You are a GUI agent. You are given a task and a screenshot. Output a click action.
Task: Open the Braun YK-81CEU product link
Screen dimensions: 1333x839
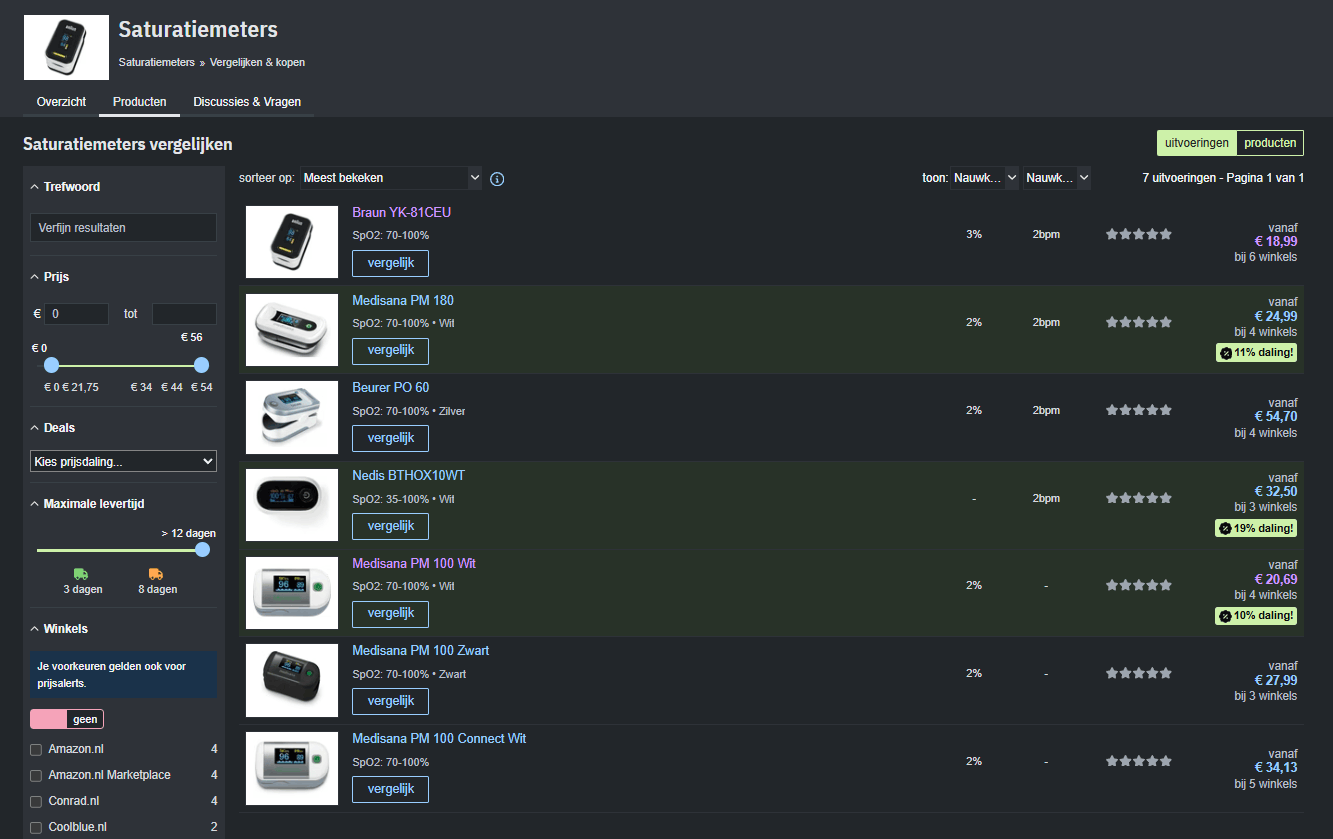(x=402, y=213)
